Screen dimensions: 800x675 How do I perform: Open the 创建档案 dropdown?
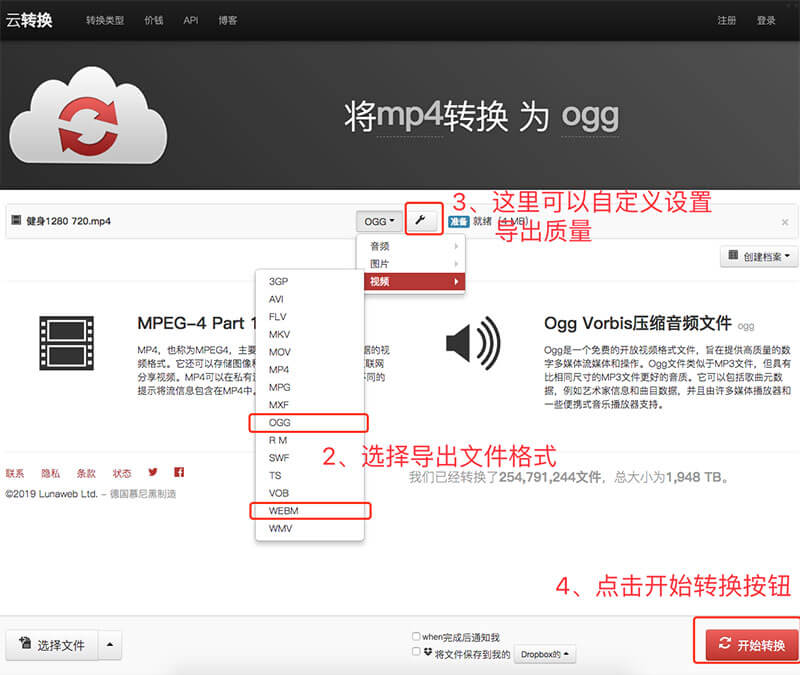pos(759,256)
